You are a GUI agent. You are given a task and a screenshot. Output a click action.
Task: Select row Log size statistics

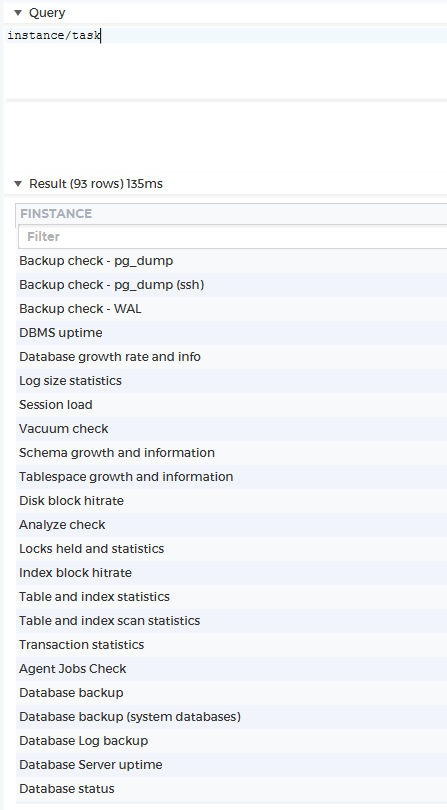click(x=232, y=381)
